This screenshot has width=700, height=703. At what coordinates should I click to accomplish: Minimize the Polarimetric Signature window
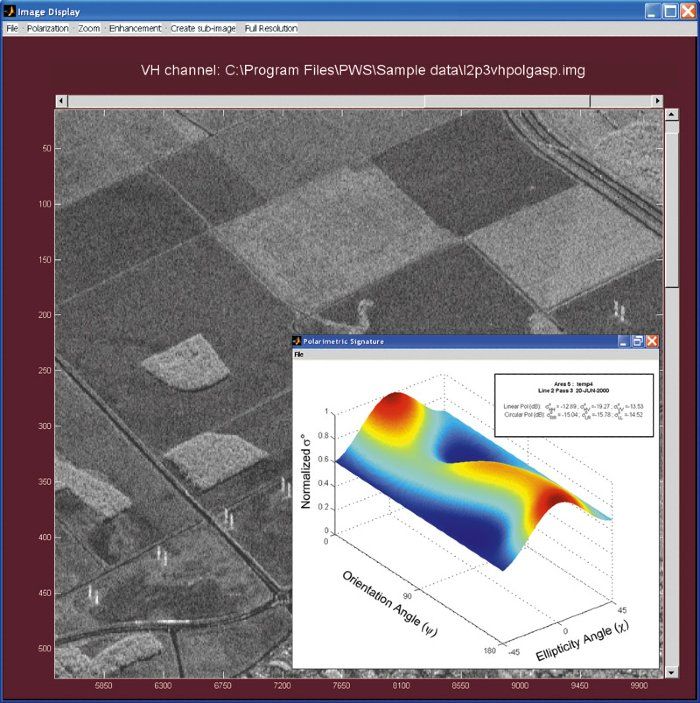623,341
